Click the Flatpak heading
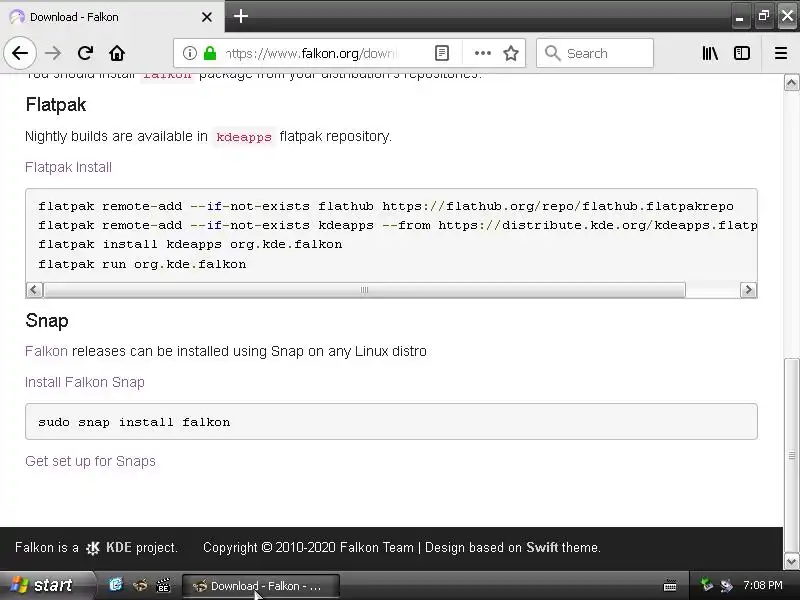Image resolution: width=800 pixels, height=600 pixels. (56, 105)
